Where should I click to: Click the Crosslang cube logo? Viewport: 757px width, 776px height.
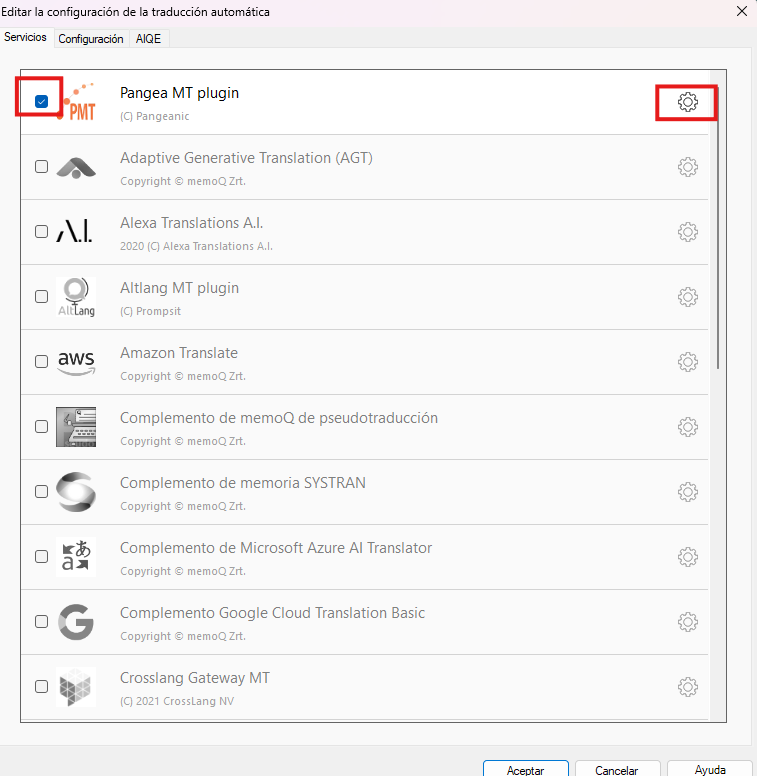(76, 687)
